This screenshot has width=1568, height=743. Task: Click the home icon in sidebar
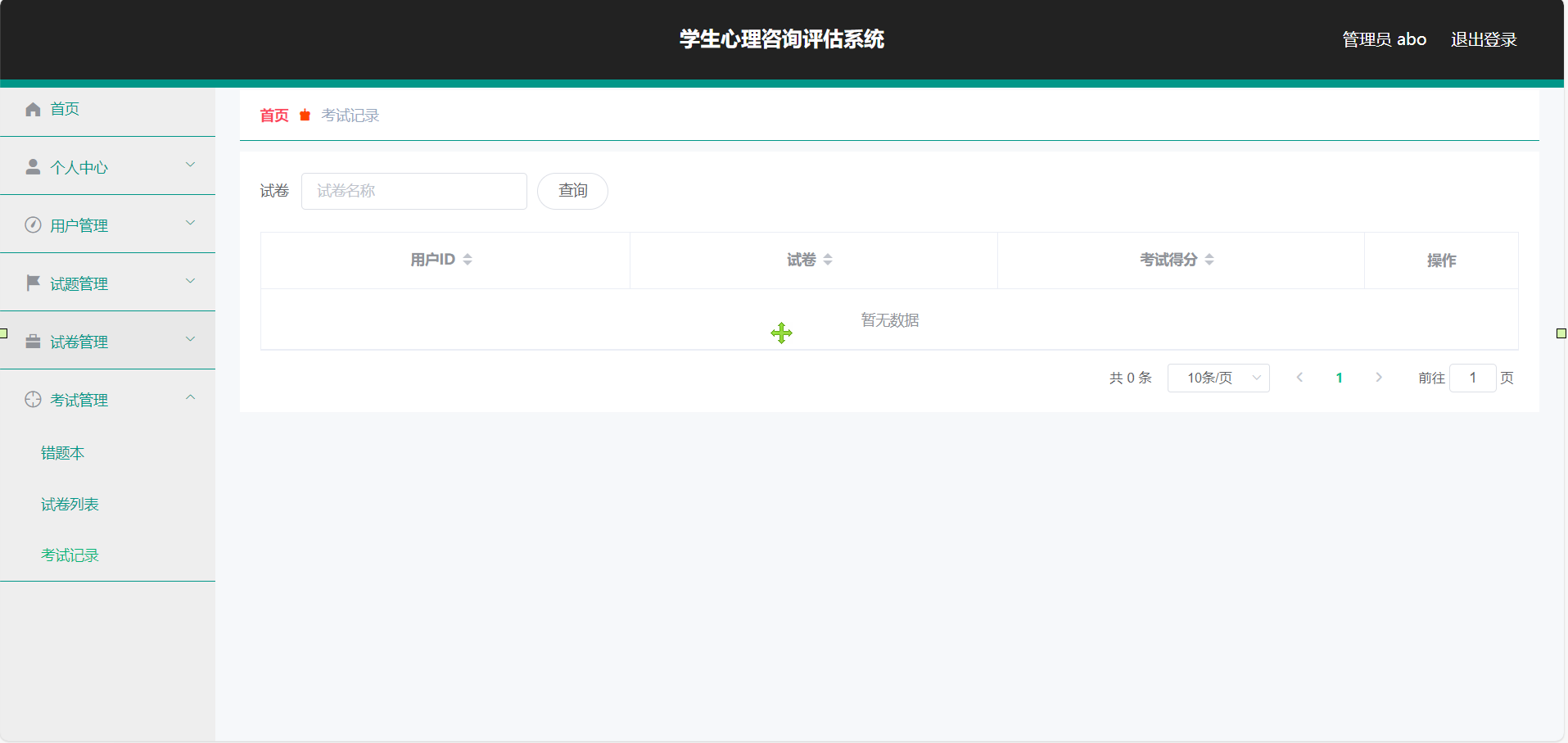point(33,109)
